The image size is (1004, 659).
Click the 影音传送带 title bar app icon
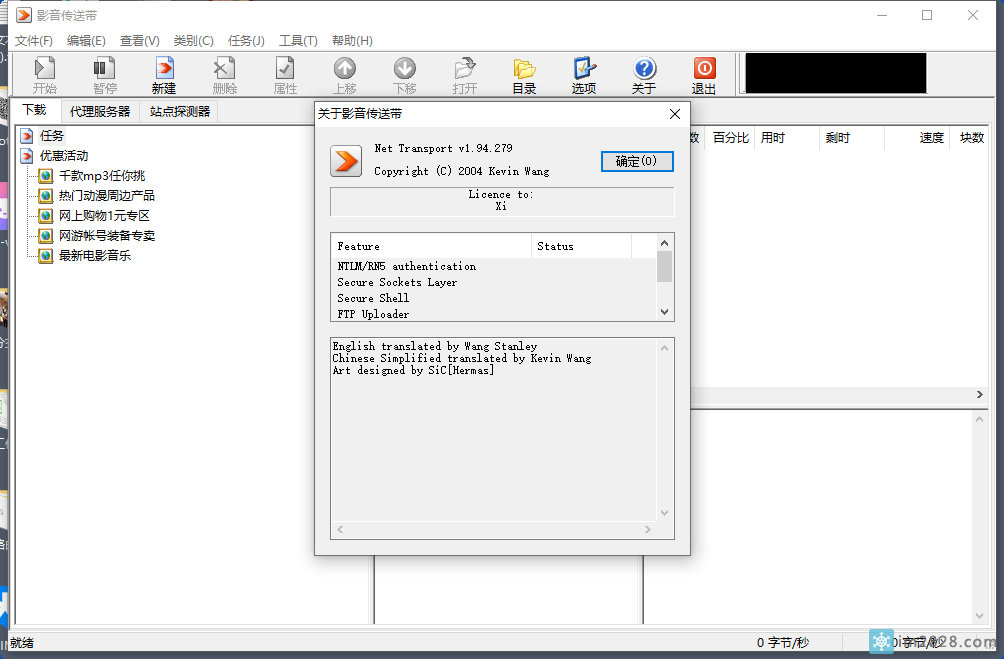(24, 15)
